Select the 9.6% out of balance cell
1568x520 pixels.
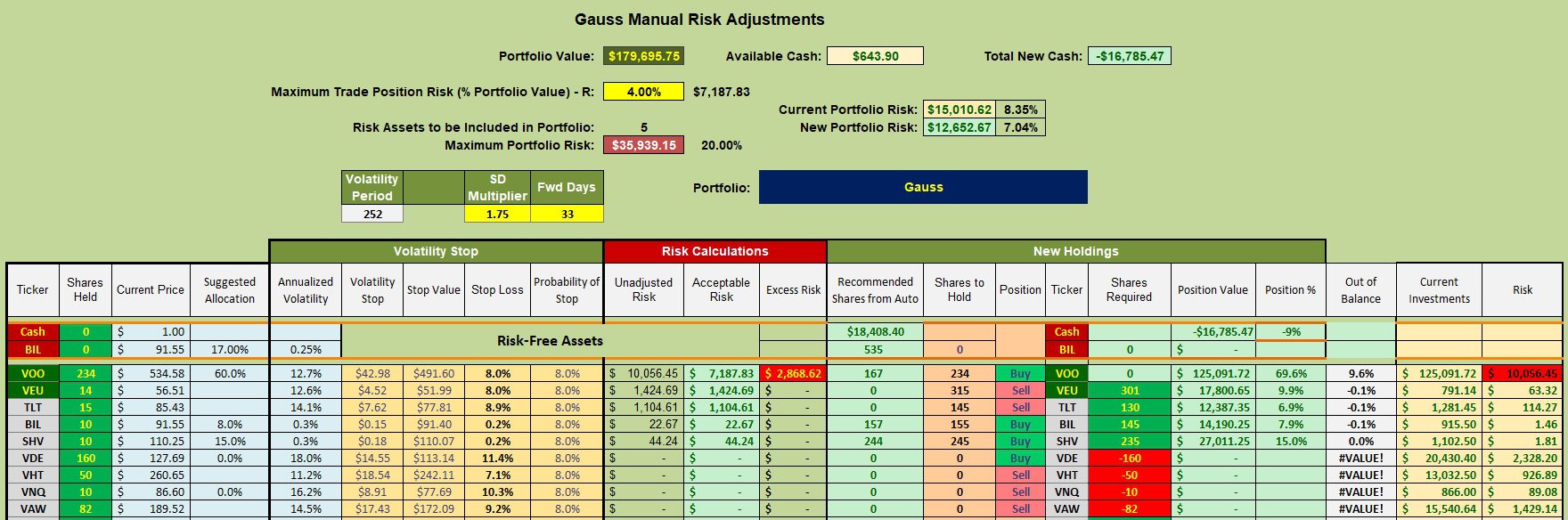click(1360, 373)
